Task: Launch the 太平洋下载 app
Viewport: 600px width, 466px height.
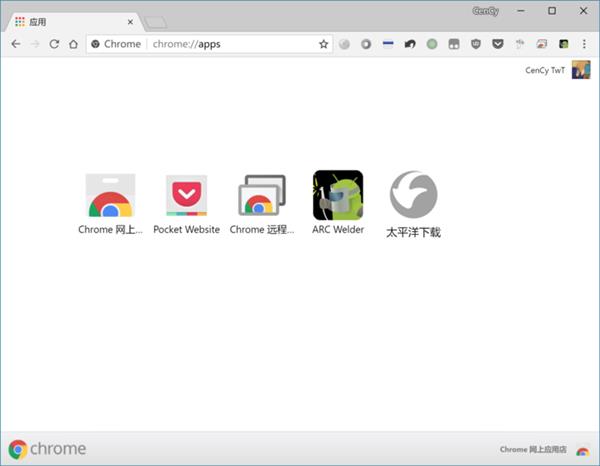Action: click(413, 194)
